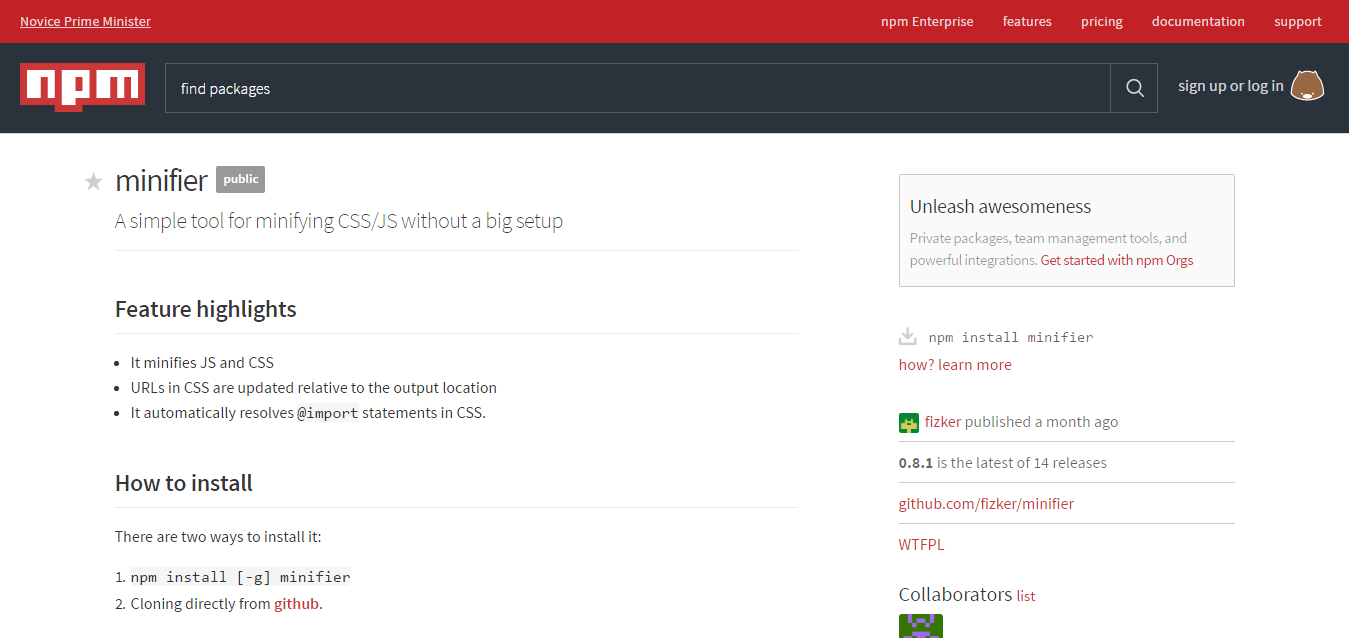
Task: View the pricing page
Action: click(1102, 21)
